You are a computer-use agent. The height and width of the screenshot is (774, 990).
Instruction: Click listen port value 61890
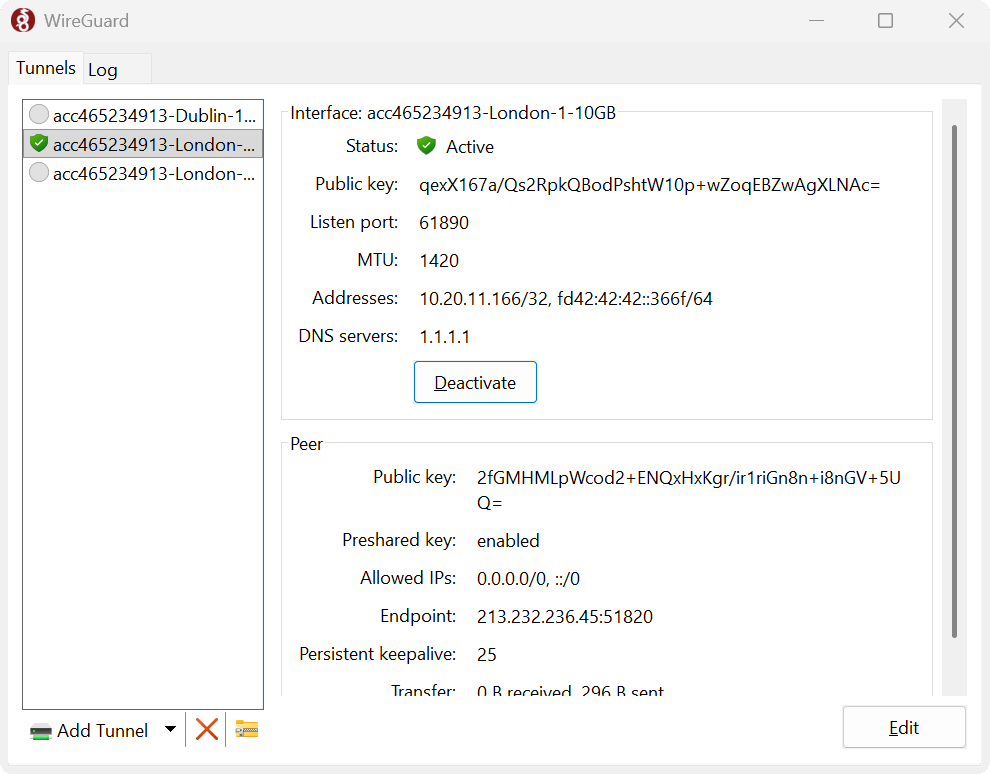[444, 223]
